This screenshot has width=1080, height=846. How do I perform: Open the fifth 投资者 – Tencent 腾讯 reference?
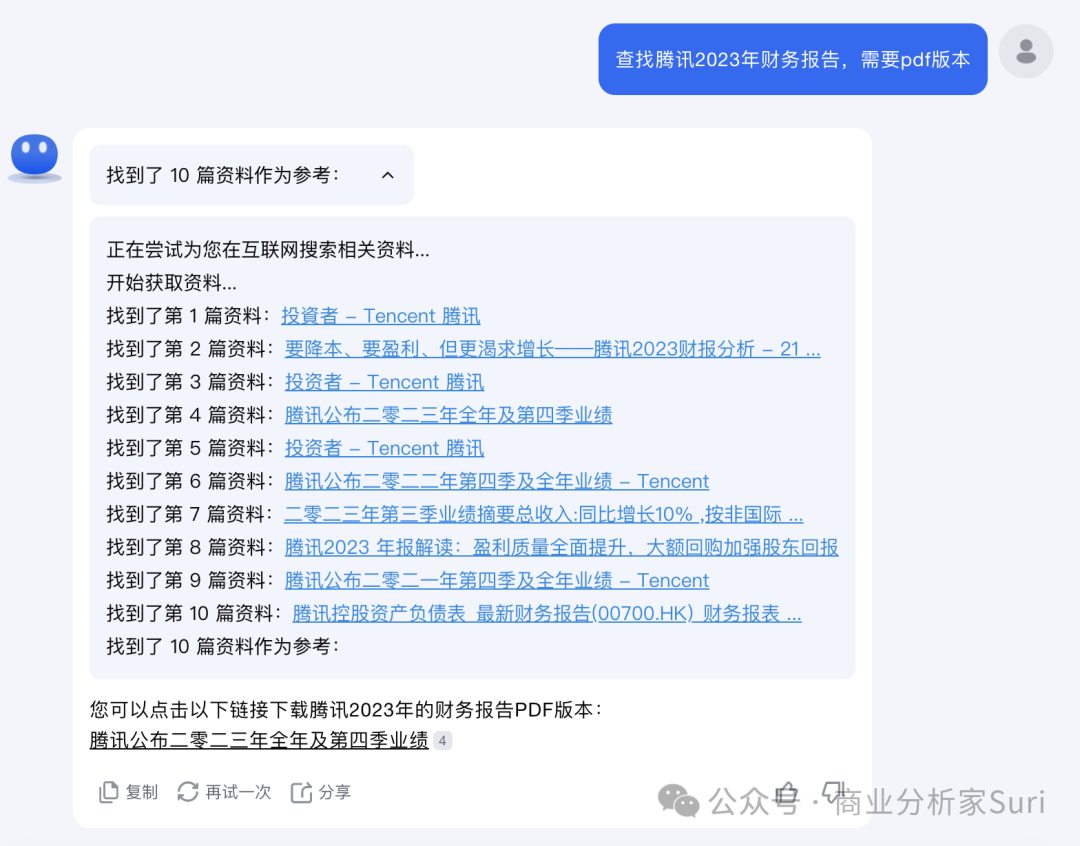click(384, 448)
